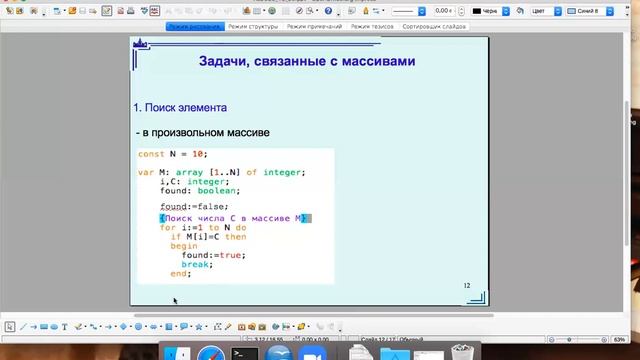Pick the callouts shape tool

pyautogui.click(x=184, y=327)
